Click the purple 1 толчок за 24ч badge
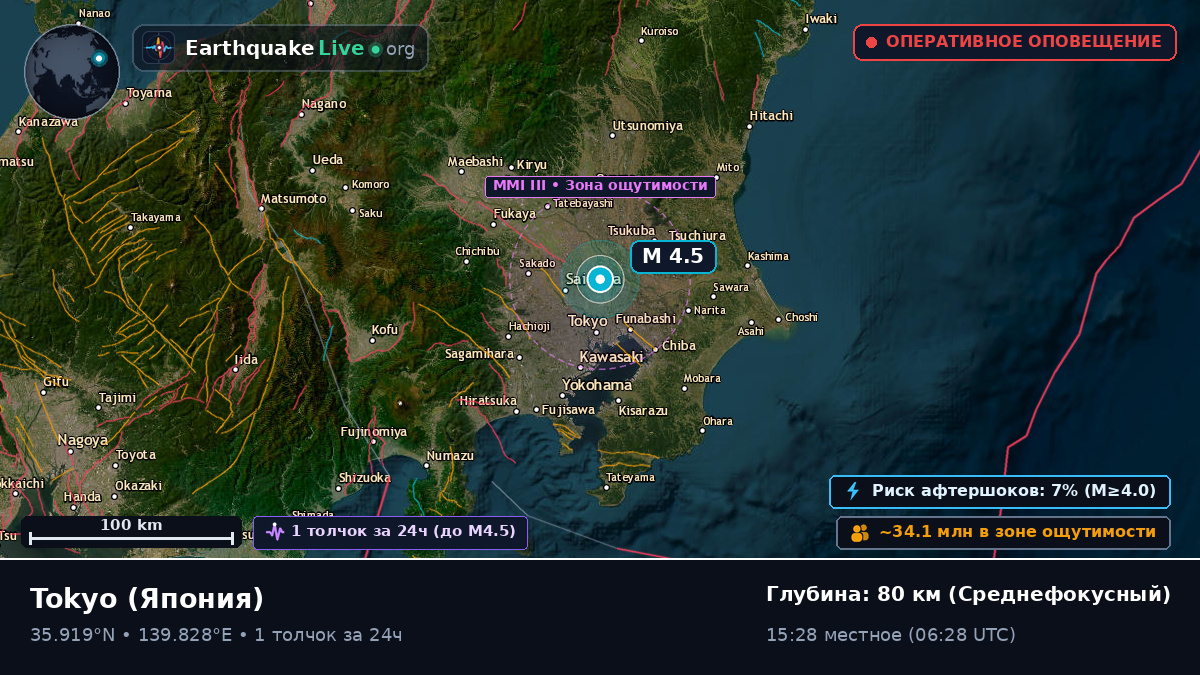Viewport: 1200px width, 675px height. pos(390,532)
